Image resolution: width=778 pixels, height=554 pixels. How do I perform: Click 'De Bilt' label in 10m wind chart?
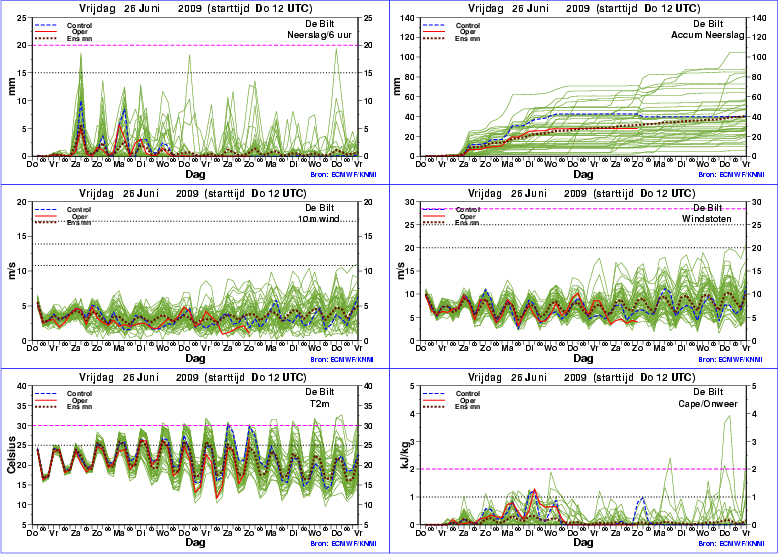pos(320,208)
